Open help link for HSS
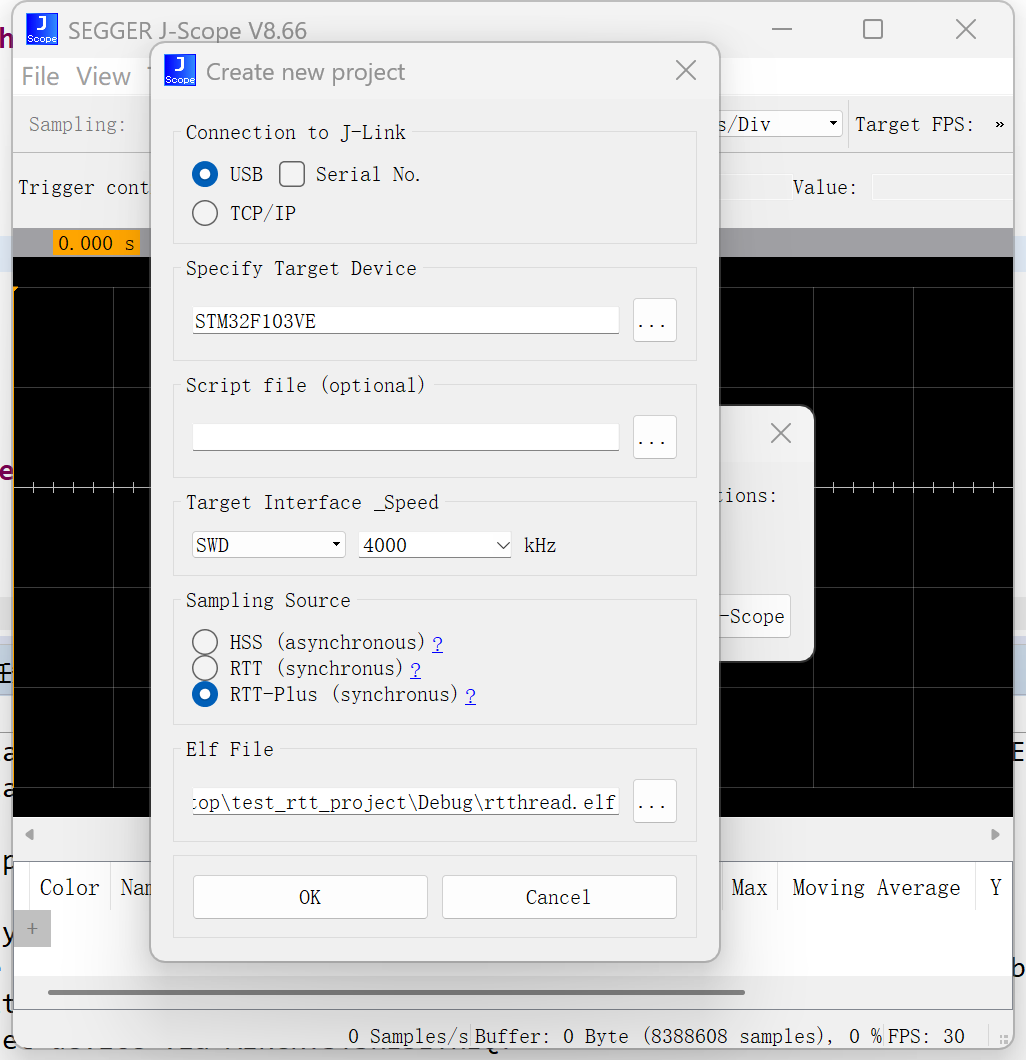 tap(437, 644)
